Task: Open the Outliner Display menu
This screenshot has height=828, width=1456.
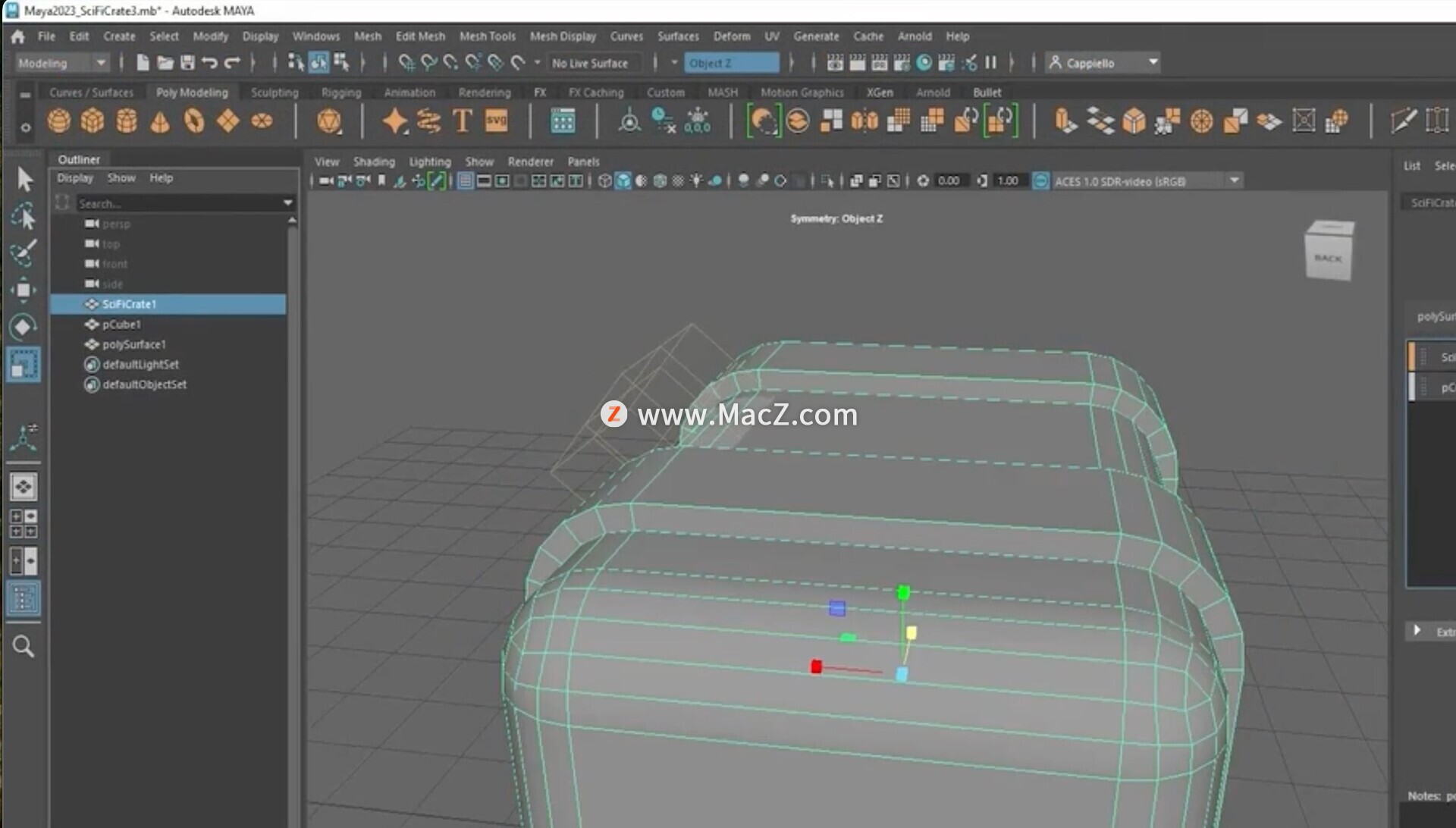Action: tap(75, 178)
